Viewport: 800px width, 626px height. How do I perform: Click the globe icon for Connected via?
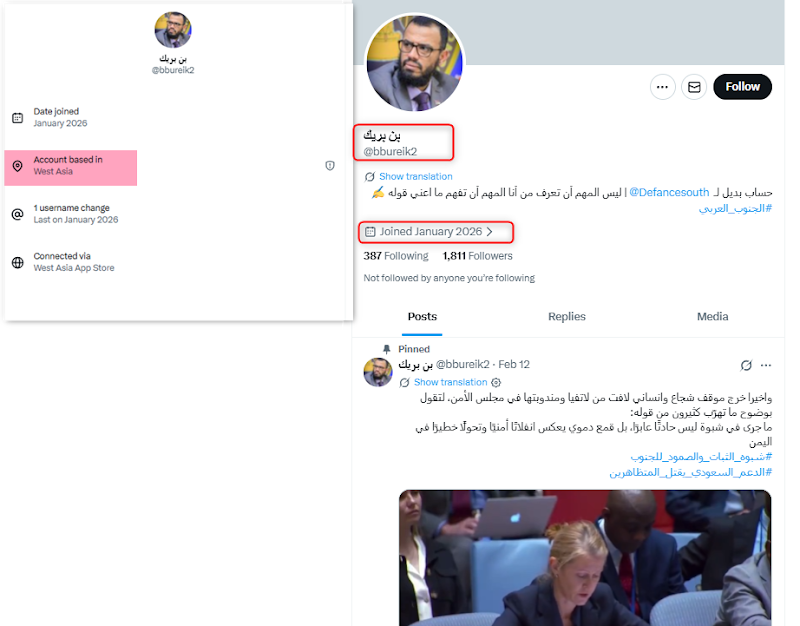(17, 262)
